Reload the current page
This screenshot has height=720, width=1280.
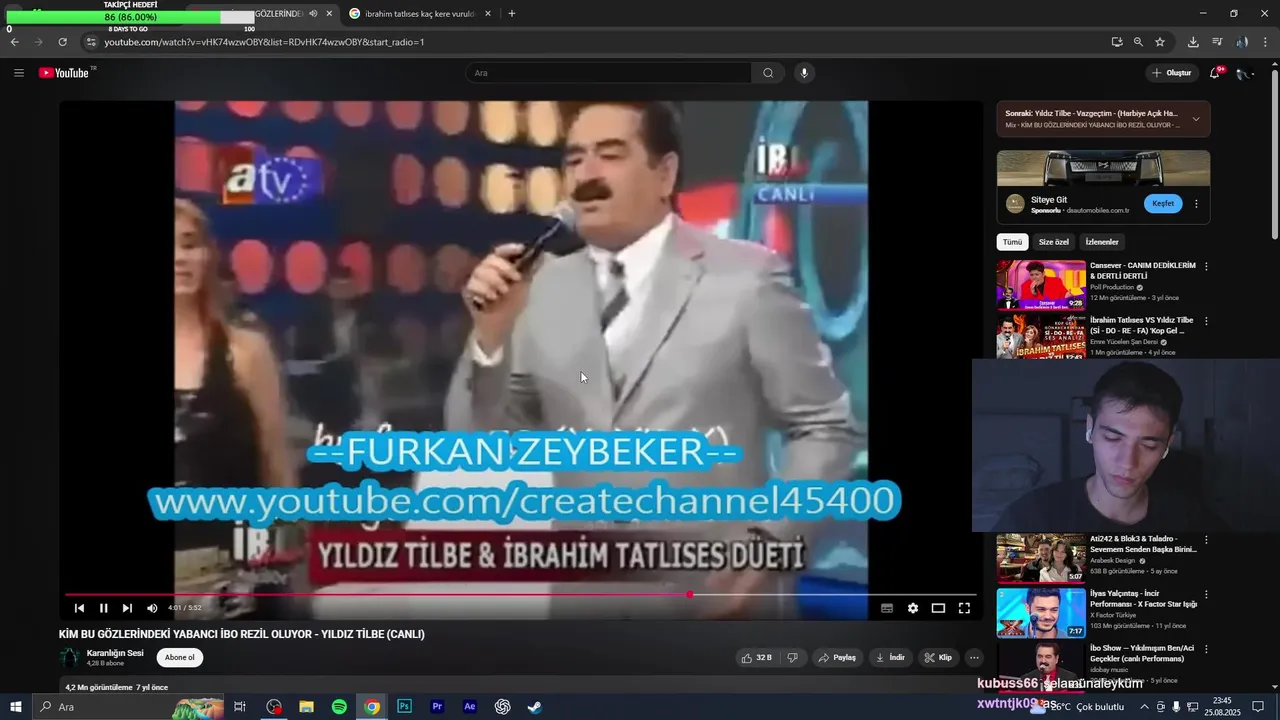[62, 42]
